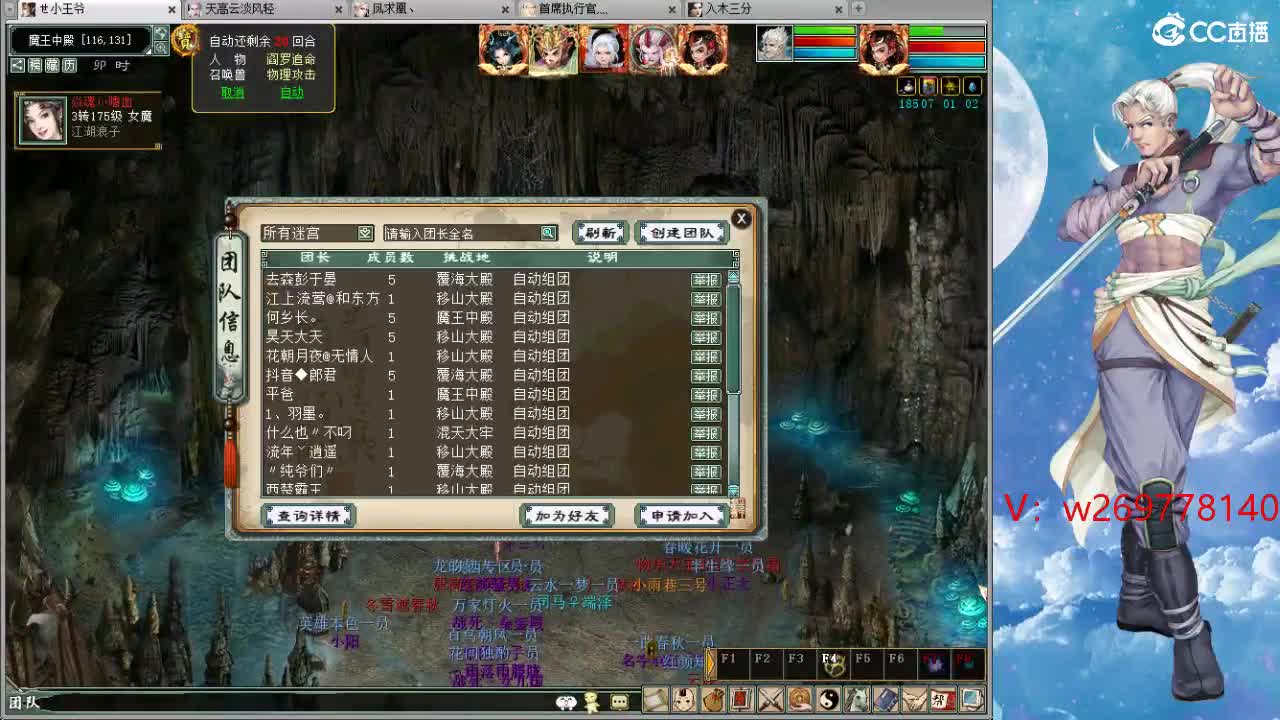
Task: Click the scroll-up arrow of team list
Action: (x=733, y=276)
